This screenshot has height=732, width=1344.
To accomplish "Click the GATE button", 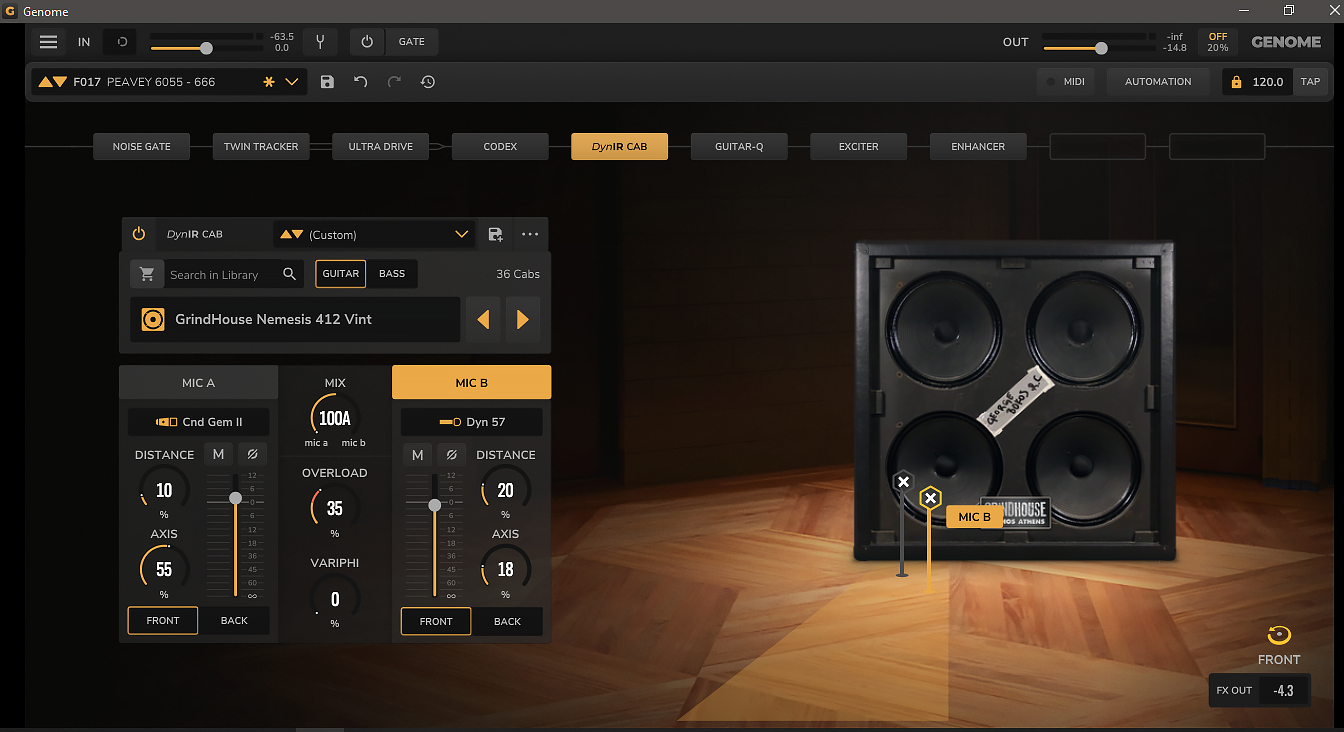I will (412, 42).
